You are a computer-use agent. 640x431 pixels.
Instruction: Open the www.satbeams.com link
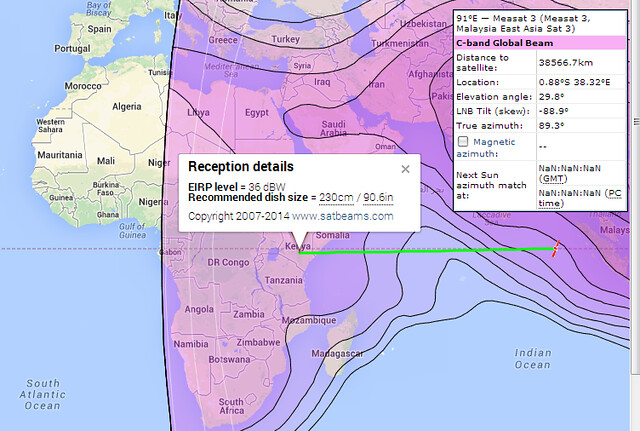click(x=342, y=216)
